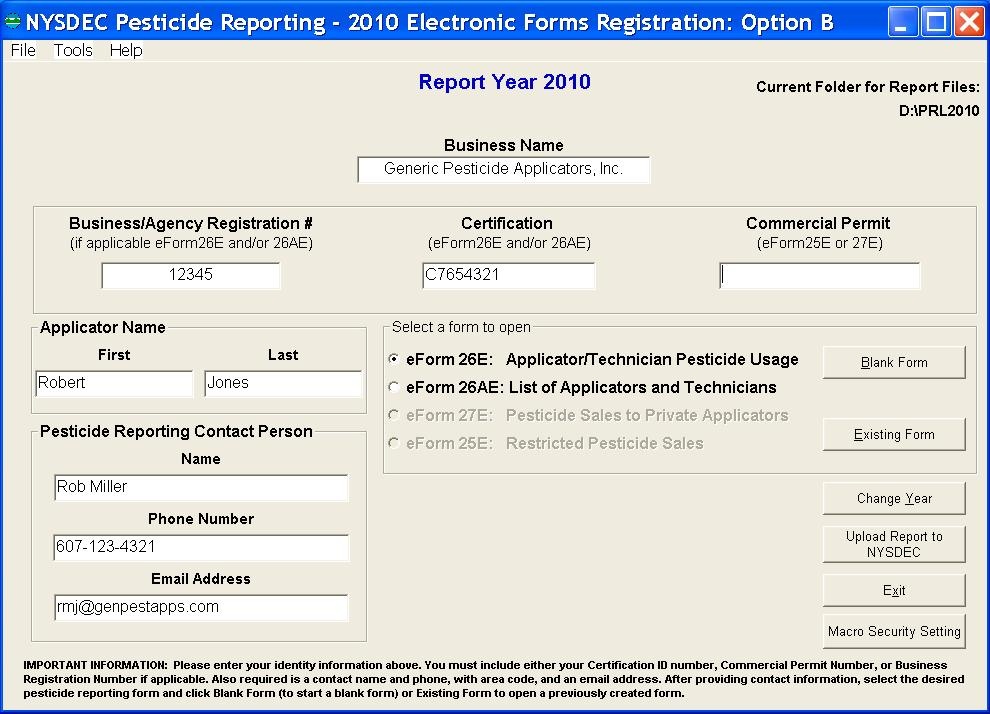Viewport: 990px width, 714px height.
Task: Click the contact person Name field
Action: (x=201, y=487)
